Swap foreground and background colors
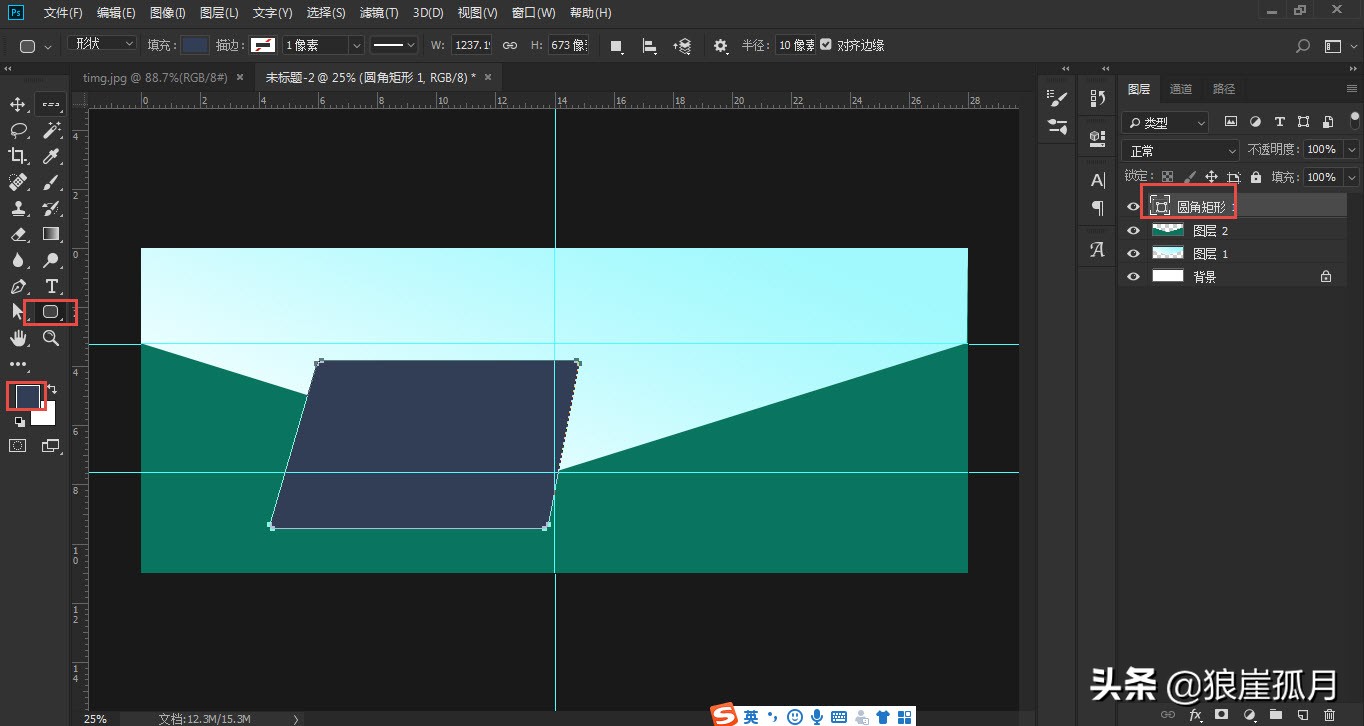 point(51,389)
